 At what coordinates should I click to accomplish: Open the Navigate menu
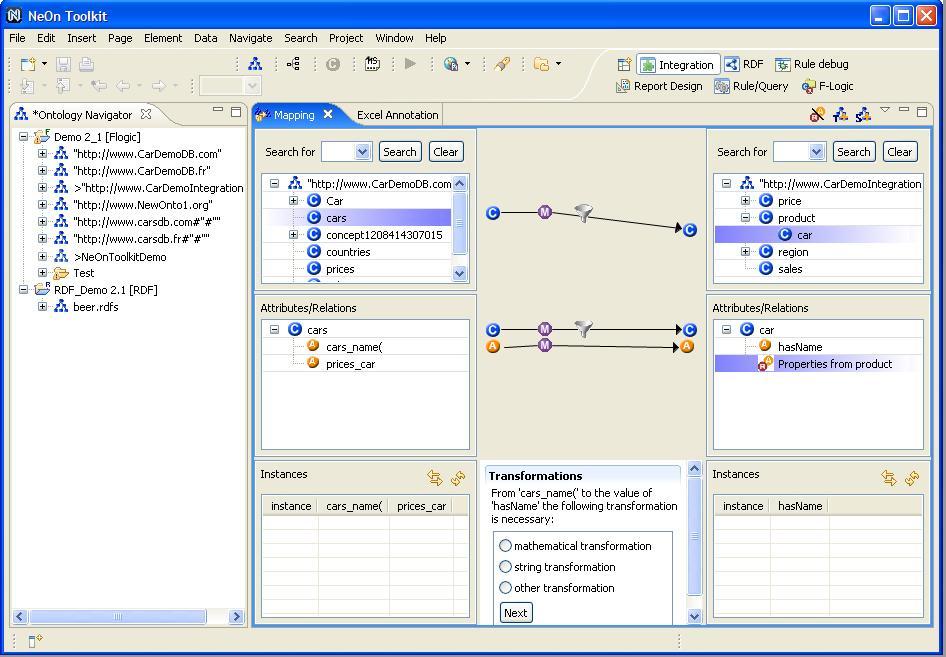(250, 38)
